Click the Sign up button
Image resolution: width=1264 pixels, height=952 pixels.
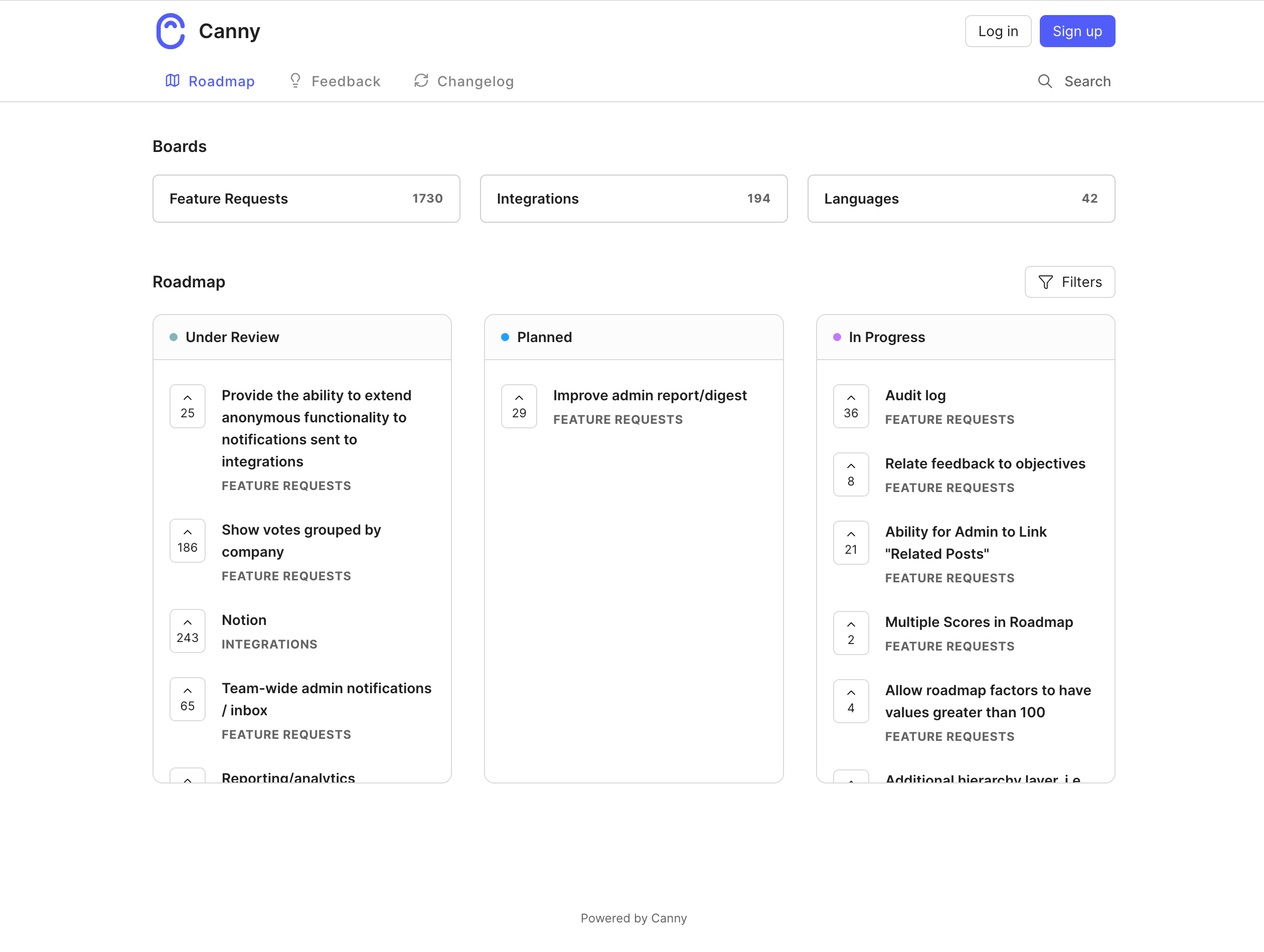click(1076, 32)
